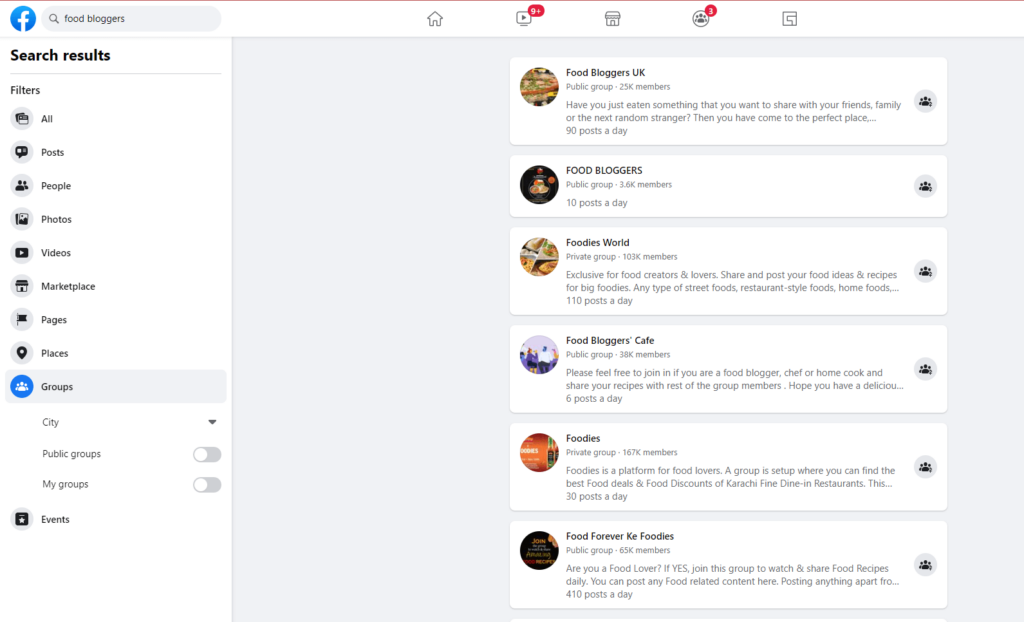Open the FOOD BLOGGERS group title
This screenshot has height=622, width=1024.
point(604,171)
